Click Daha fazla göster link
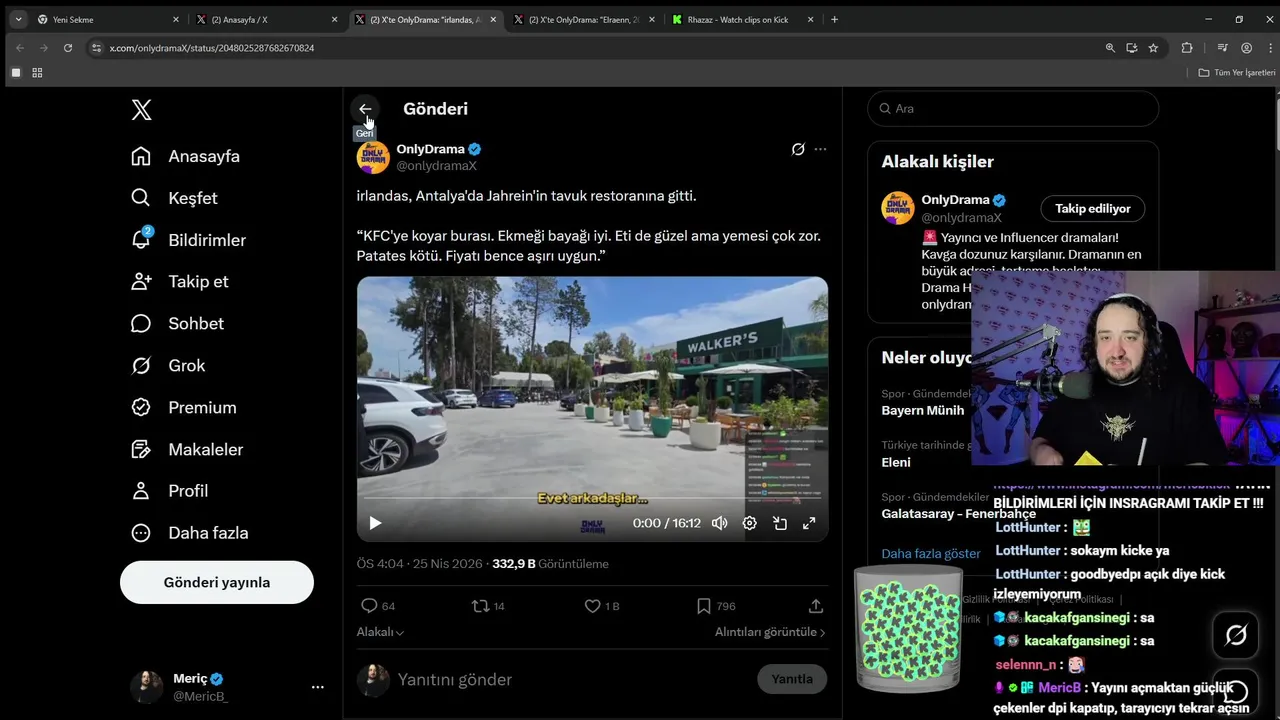The width and height of the screenshot is (1280, 720). [x=931, y=553]
